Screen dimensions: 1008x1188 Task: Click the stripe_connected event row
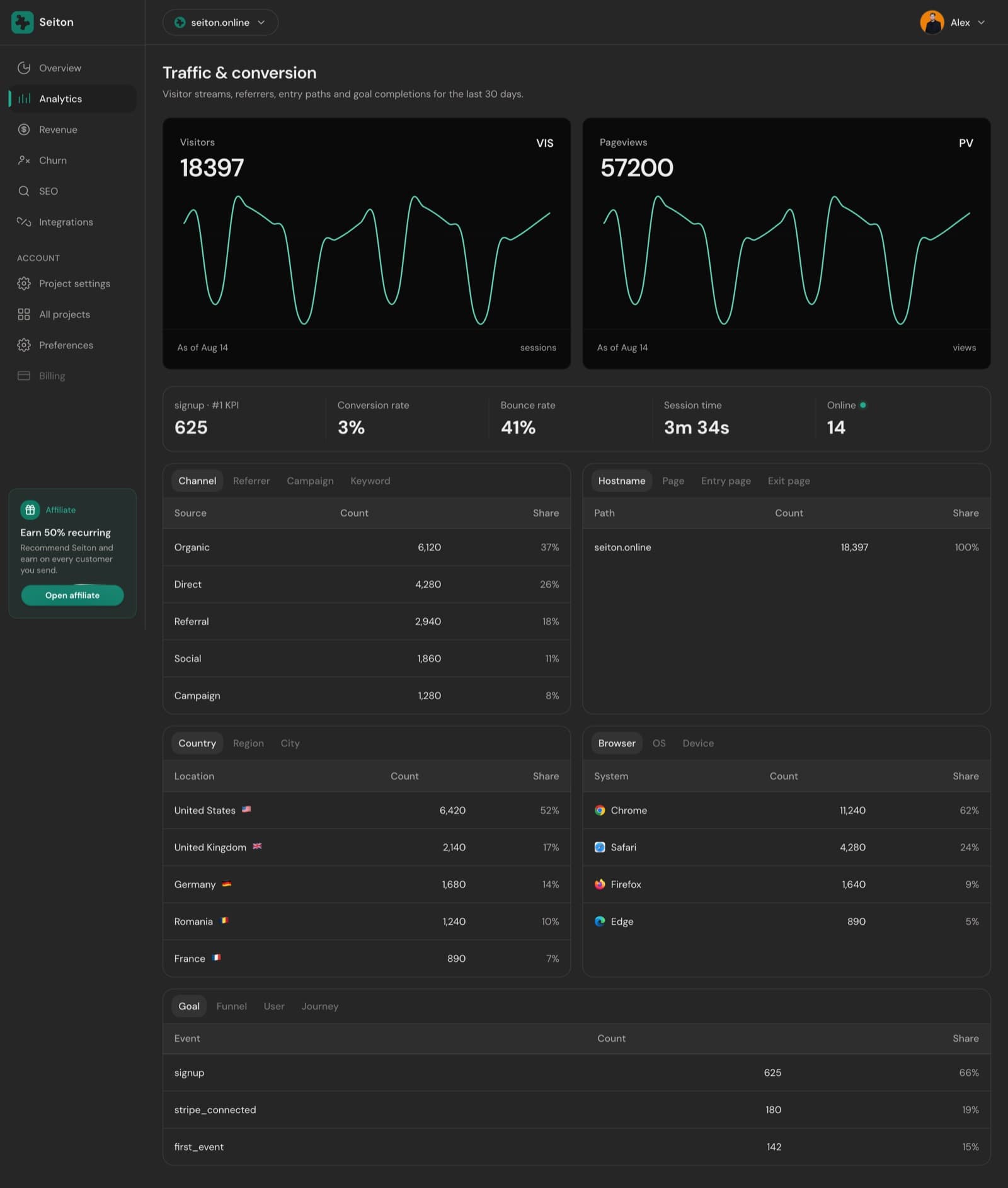coord(576,1111)
